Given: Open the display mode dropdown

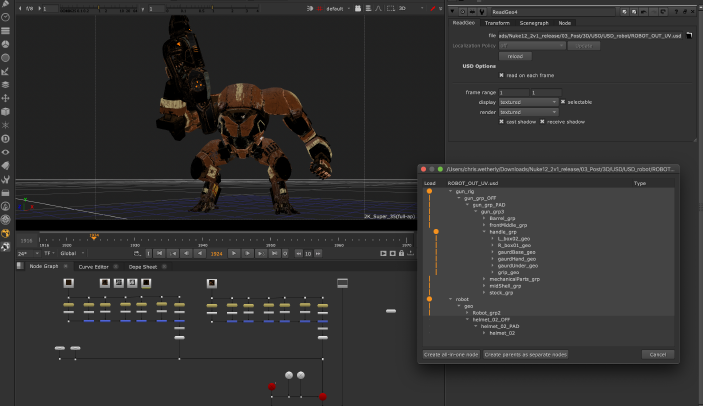Looking at the screenshot, I should click(x=526, y=101).
